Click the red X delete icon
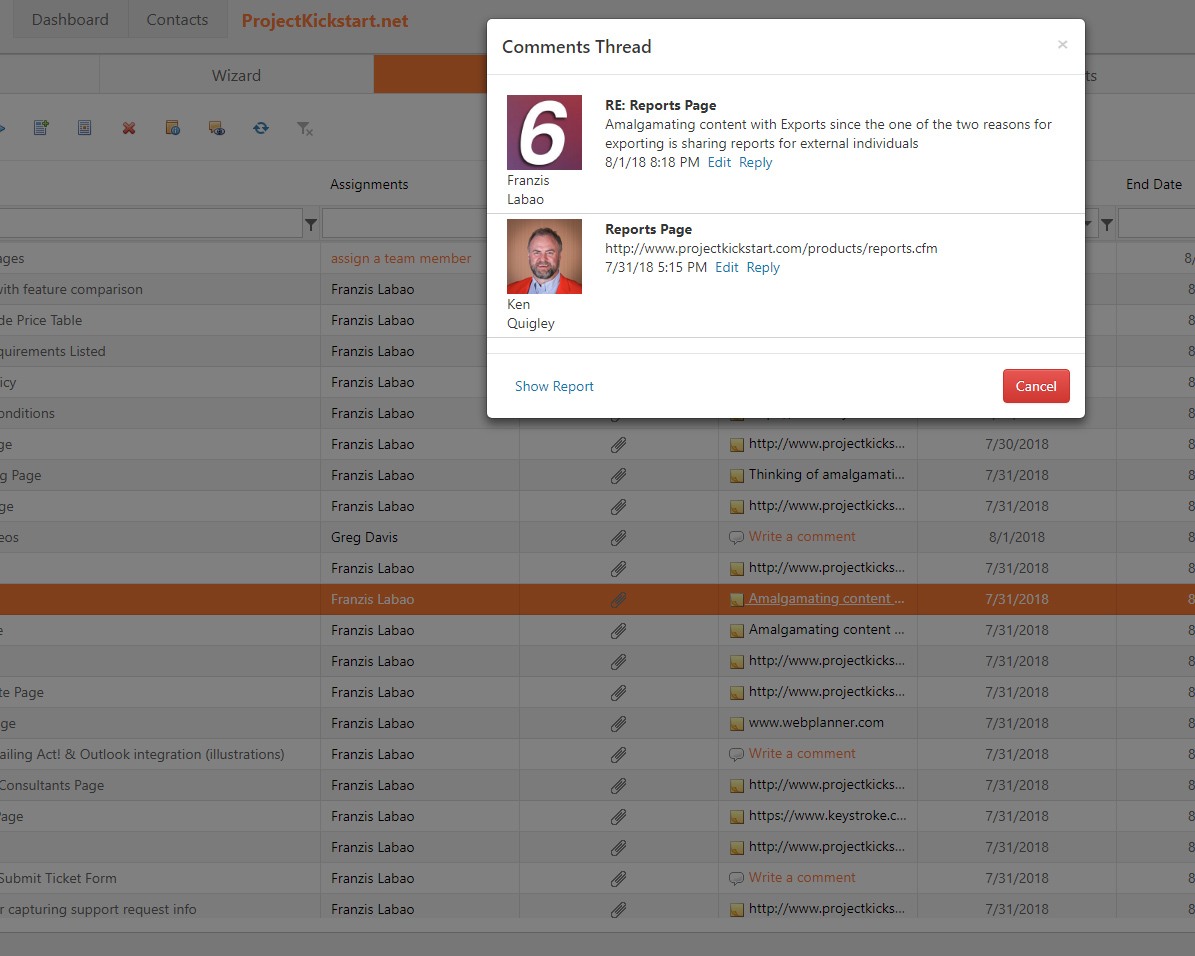Screen dimensions: 1195x956 pos(129,128)
